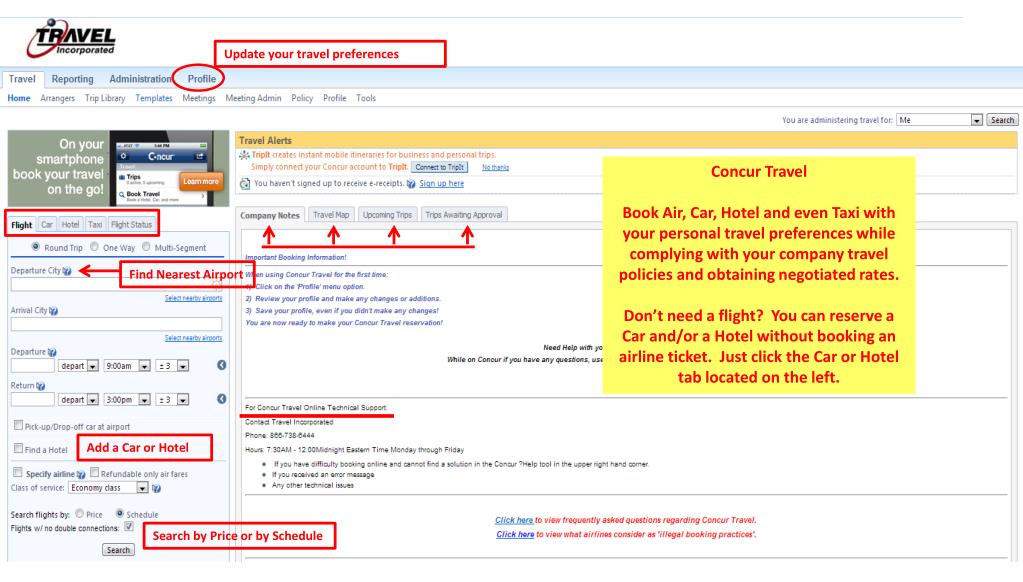Switch to the Travel main tab
This screenshot has height=582, width=1023.
22,79
